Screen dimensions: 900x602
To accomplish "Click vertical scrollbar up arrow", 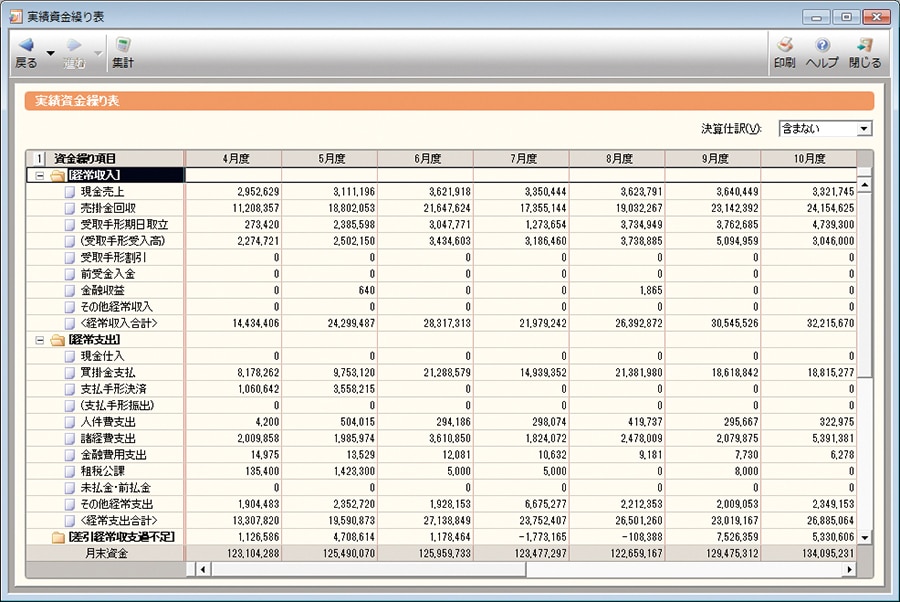I will pos(864,185).
